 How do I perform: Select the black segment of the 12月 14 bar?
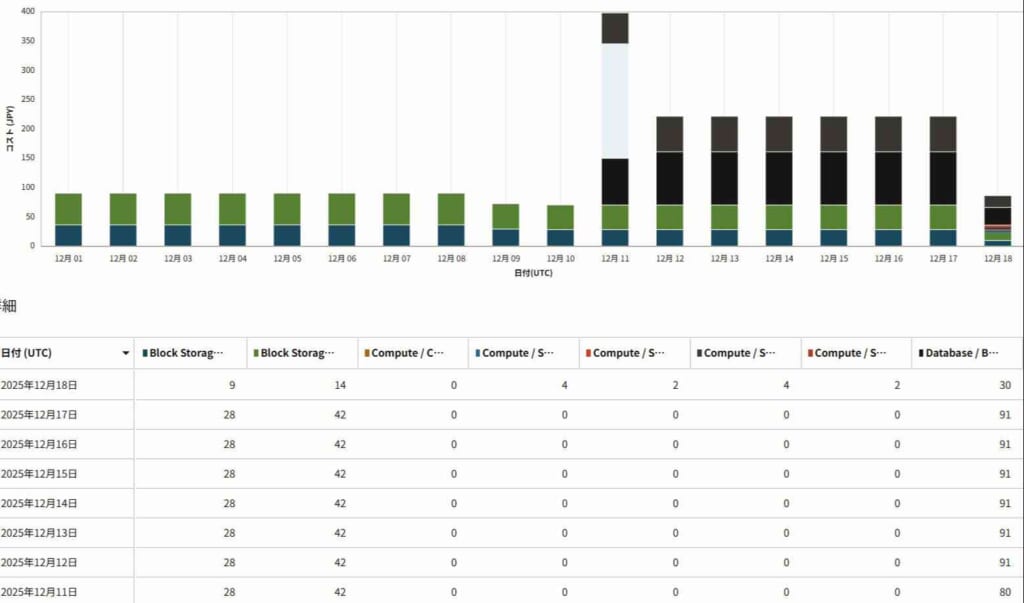pyautogui.click(x=779, y=178)
